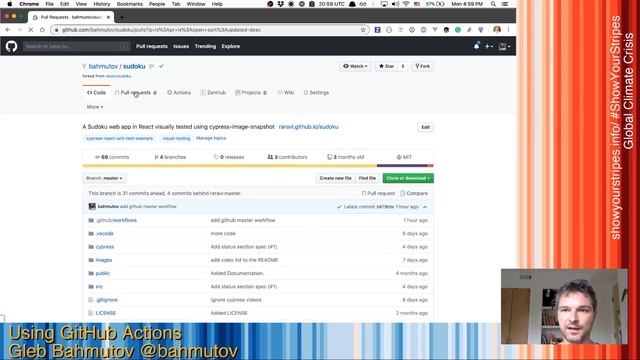Viewport: 640px width, 360px height.
Task: Switch to Actions tab
Action: [179, 93]
